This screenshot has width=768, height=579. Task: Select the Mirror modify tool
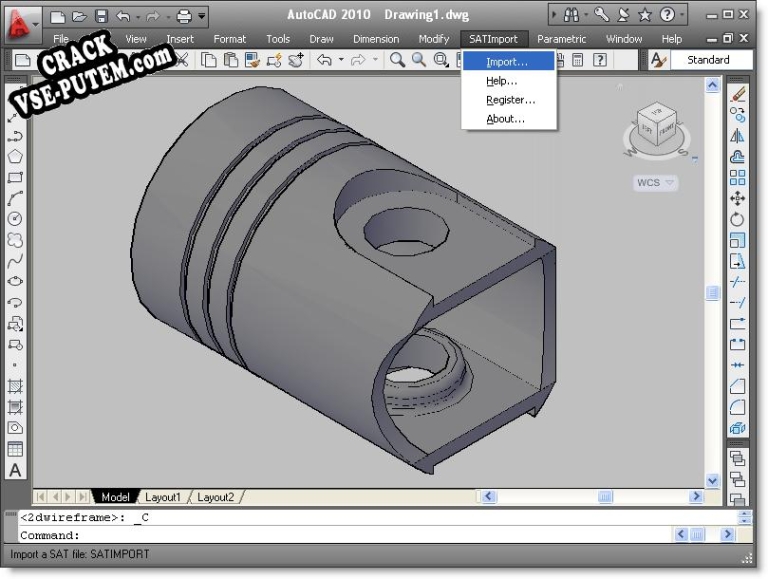pyautogui.click(x=738, y=135)
